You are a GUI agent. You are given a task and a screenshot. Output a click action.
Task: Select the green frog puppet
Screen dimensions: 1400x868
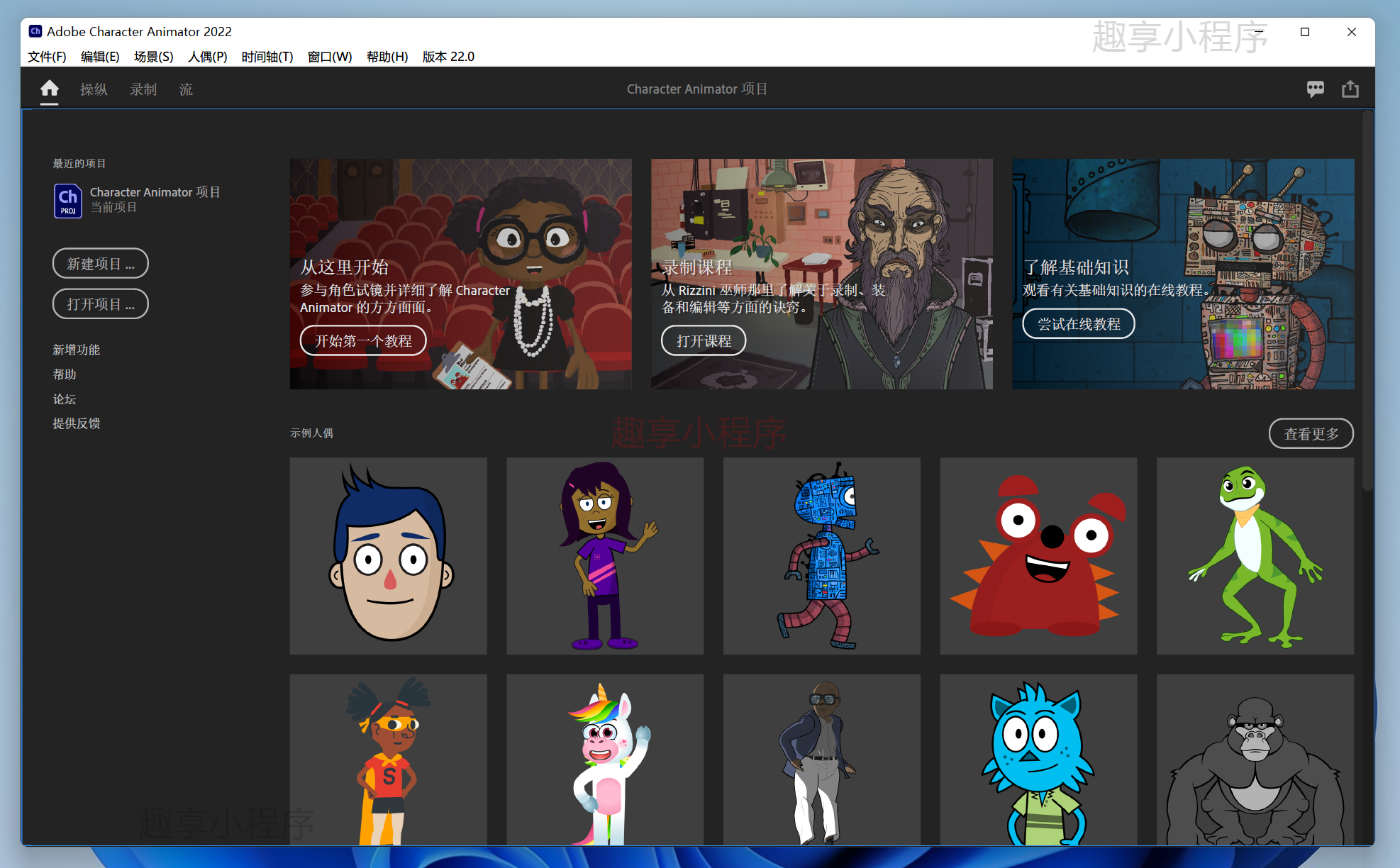pos(1255,556)
